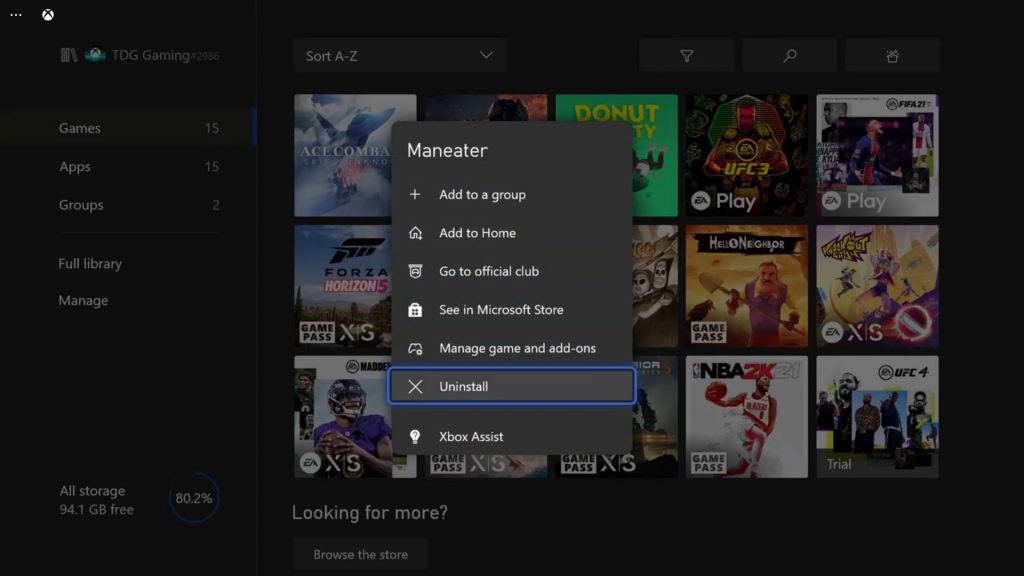Open Xbox Assist from the menu

coord(511,436)
